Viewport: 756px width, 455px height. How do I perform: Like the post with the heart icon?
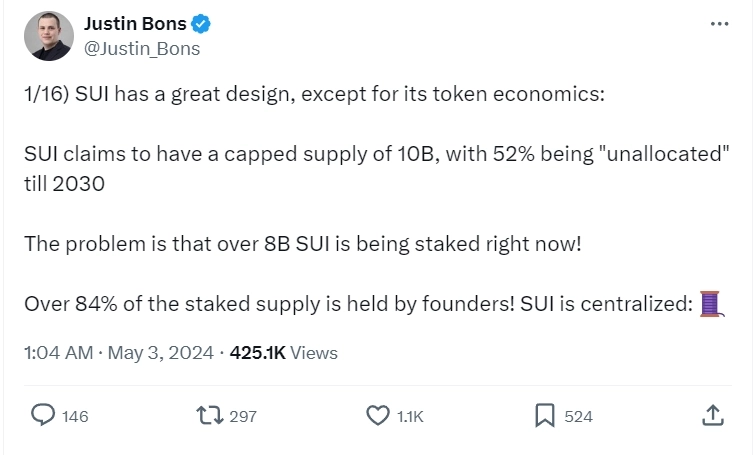pyautogui.click(x=377, y=415)
